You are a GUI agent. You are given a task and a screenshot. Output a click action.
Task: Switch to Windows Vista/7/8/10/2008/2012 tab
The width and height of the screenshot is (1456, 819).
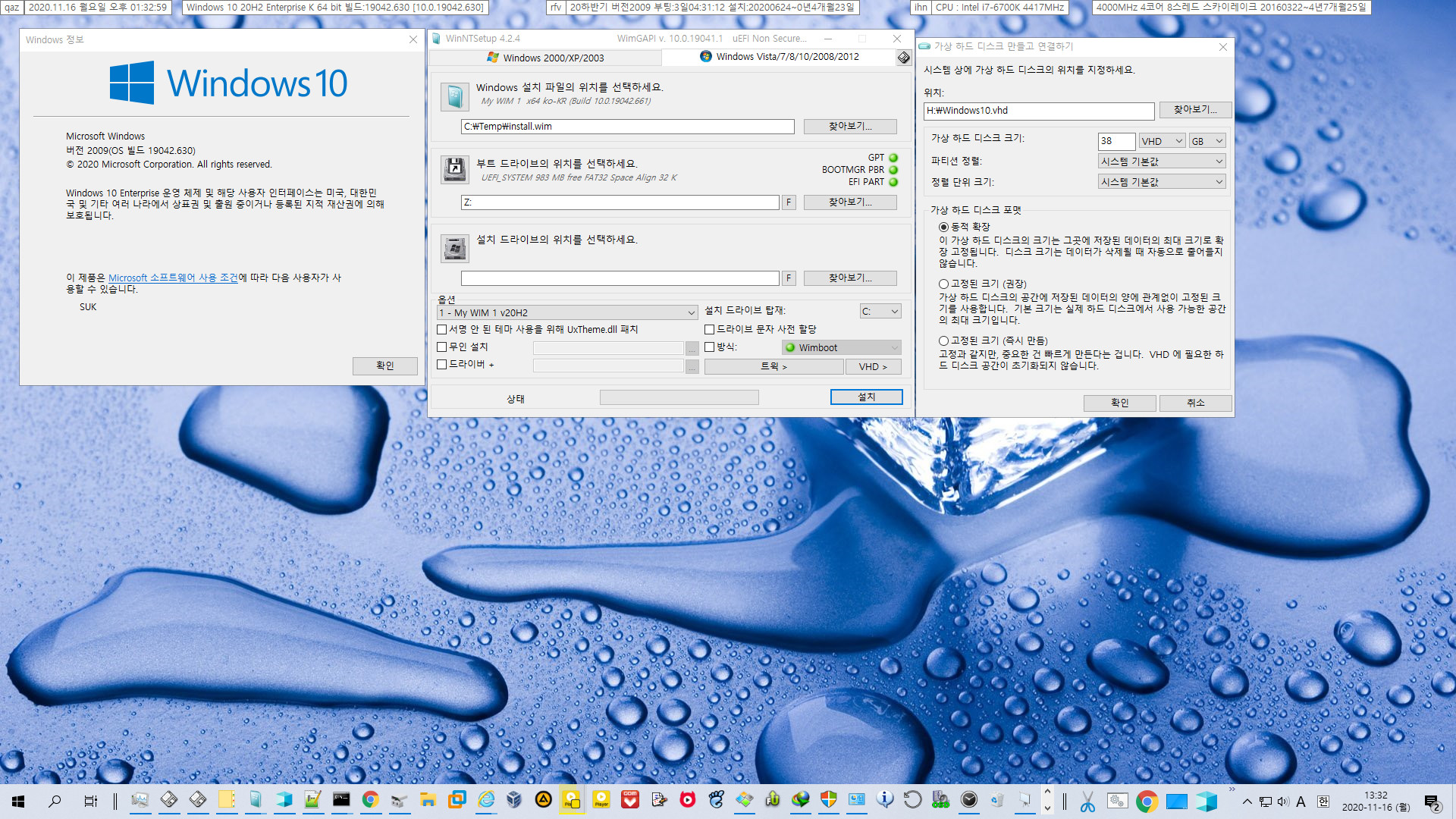click(x=779, y=57)
